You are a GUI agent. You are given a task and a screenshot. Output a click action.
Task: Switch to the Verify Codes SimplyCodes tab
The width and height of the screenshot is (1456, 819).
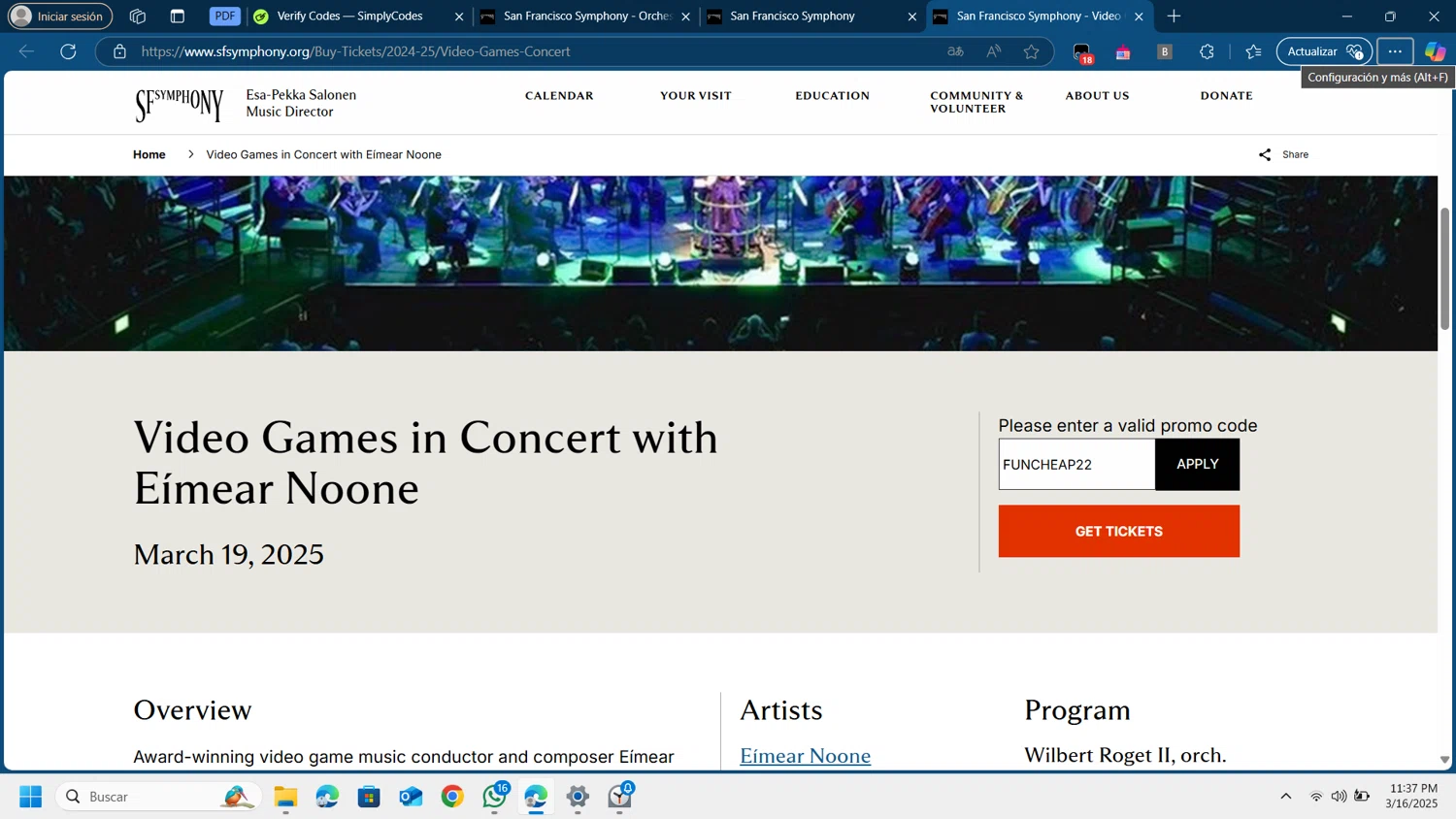[x=349, y=16]
